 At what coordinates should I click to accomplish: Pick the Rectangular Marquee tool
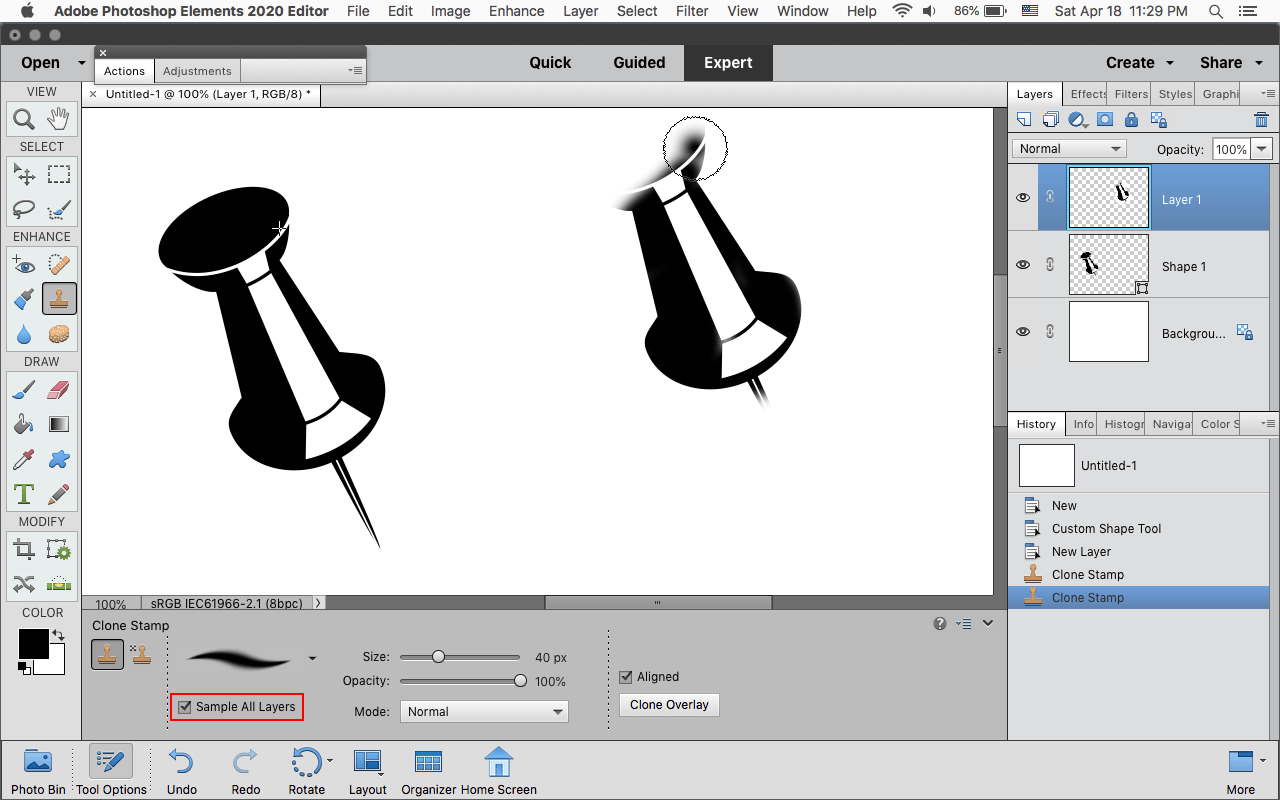tap(59, 175)
